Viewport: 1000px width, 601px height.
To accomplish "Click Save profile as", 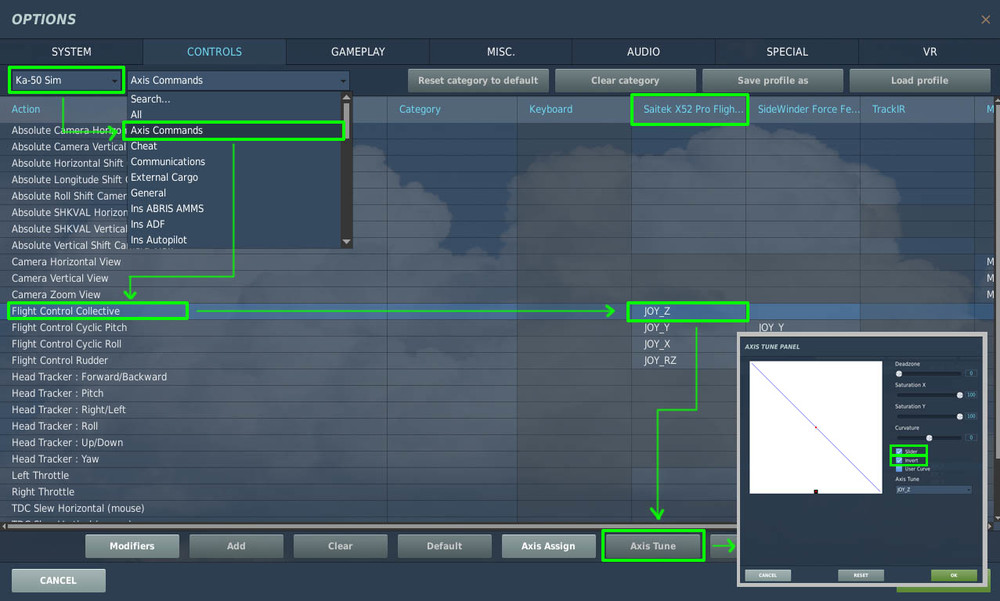I will tap(772, 80).
